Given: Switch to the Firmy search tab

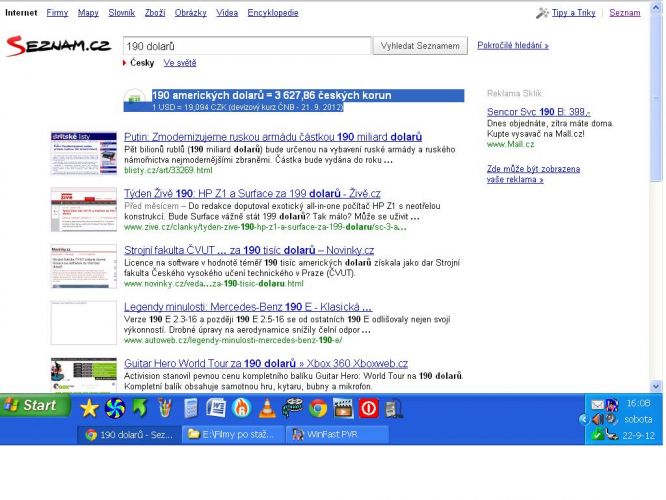Looking at the screenshot, I should [x=57, y=13].
